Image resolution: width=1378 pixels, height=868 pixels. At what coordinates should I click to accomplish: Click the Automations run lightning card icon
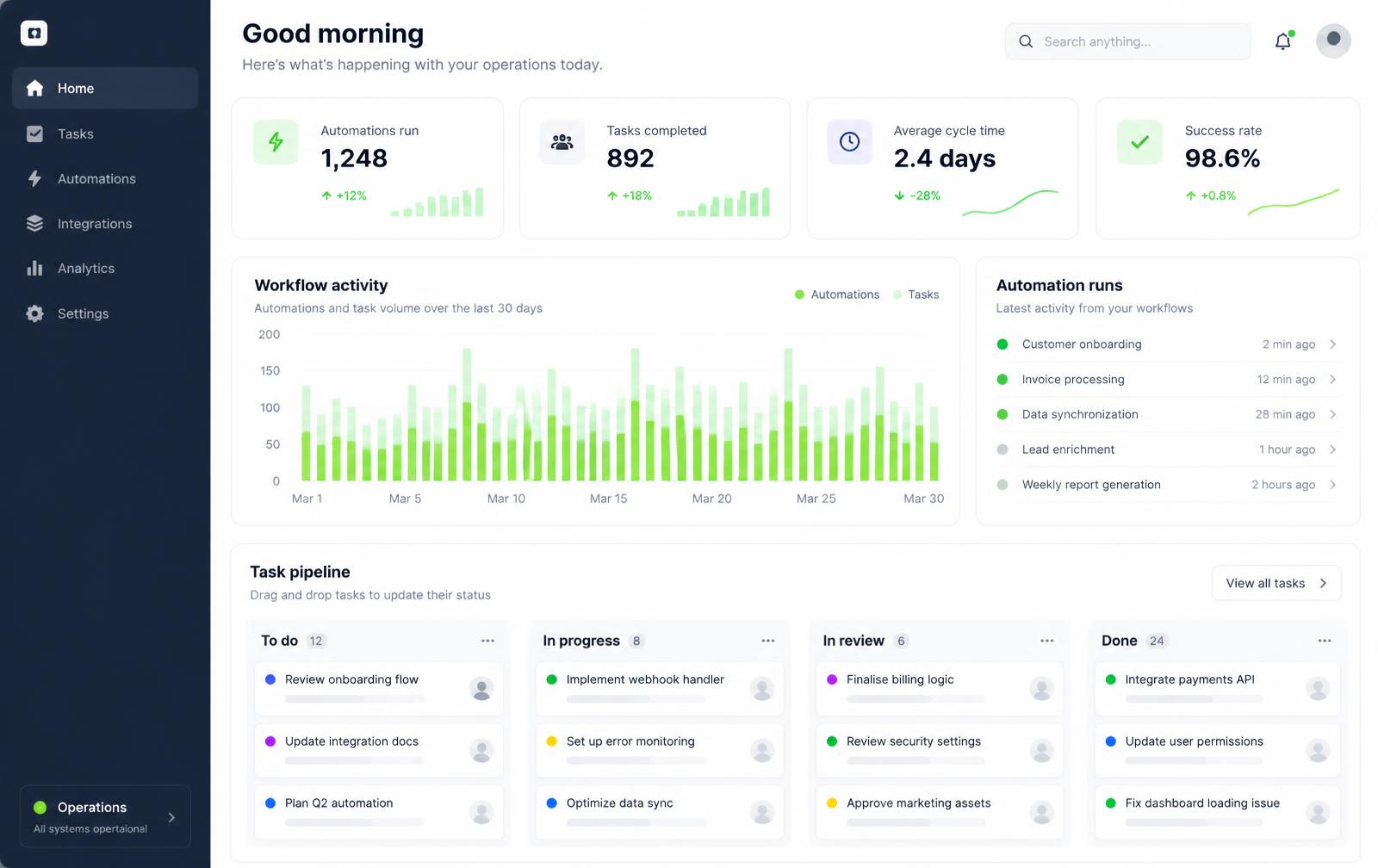click(276, 142)
